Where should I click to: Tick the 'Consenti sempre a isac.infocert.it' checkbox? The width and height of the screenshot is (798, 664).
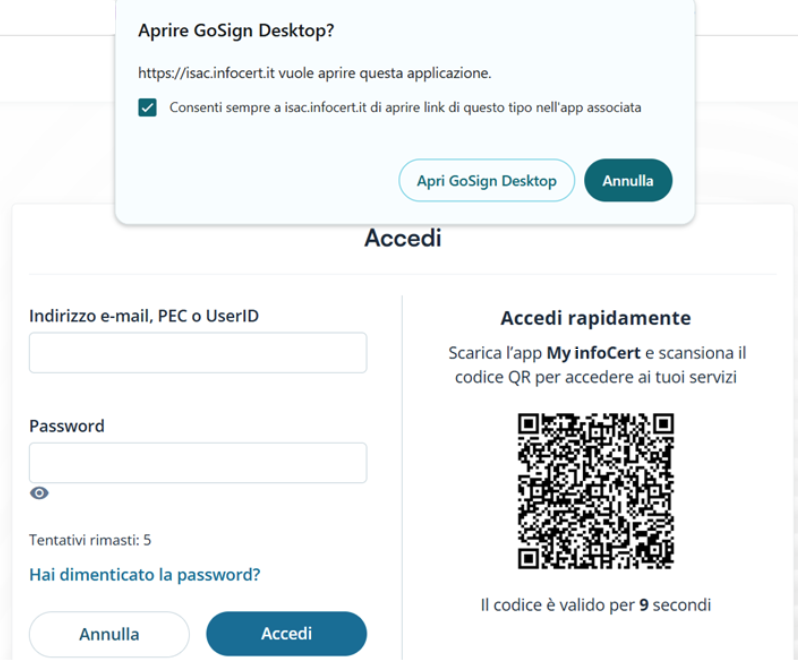tap(147, 108)
